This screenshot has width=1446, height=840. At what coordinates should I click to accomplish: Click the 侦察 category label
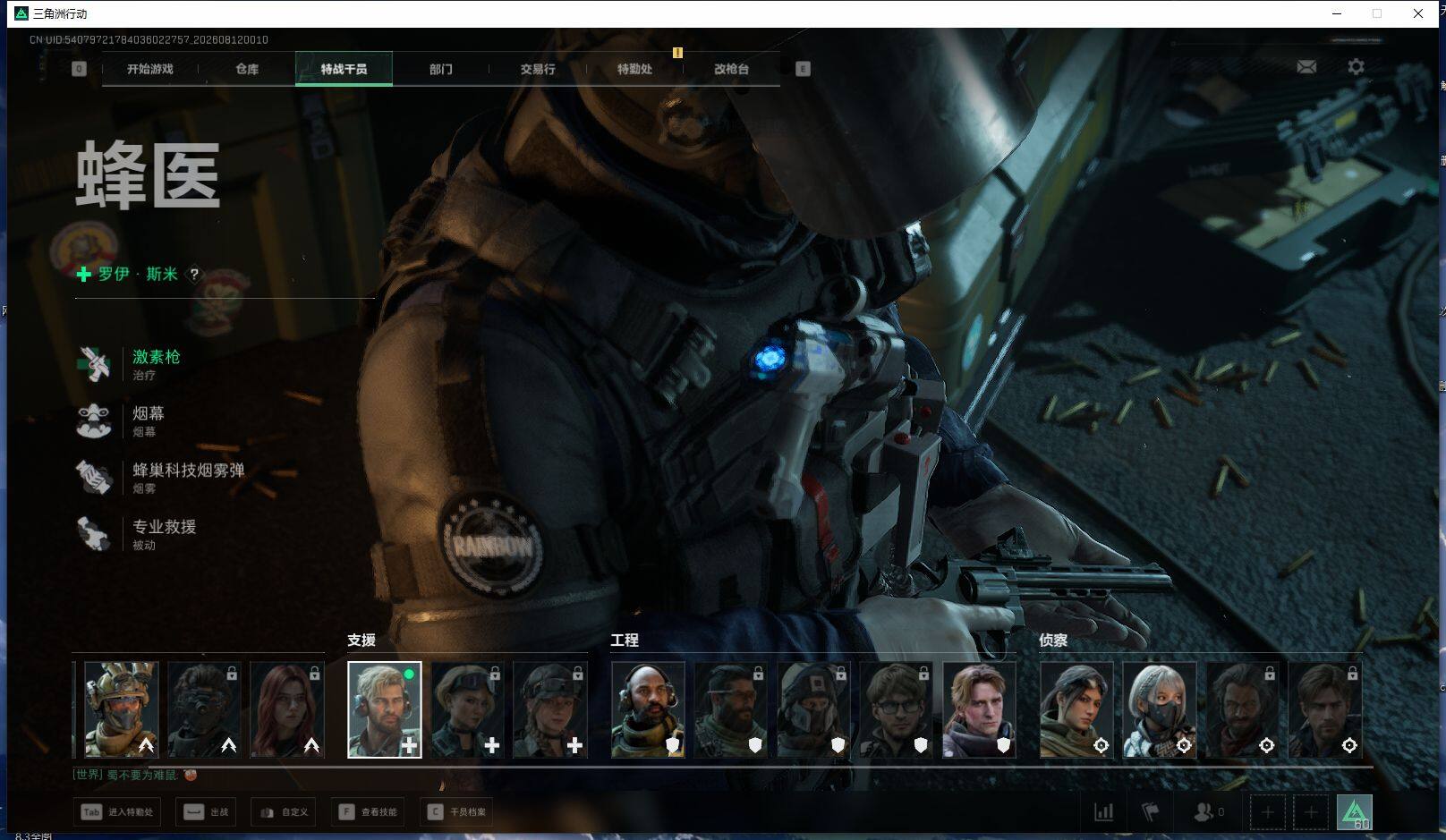point(1053,641)
